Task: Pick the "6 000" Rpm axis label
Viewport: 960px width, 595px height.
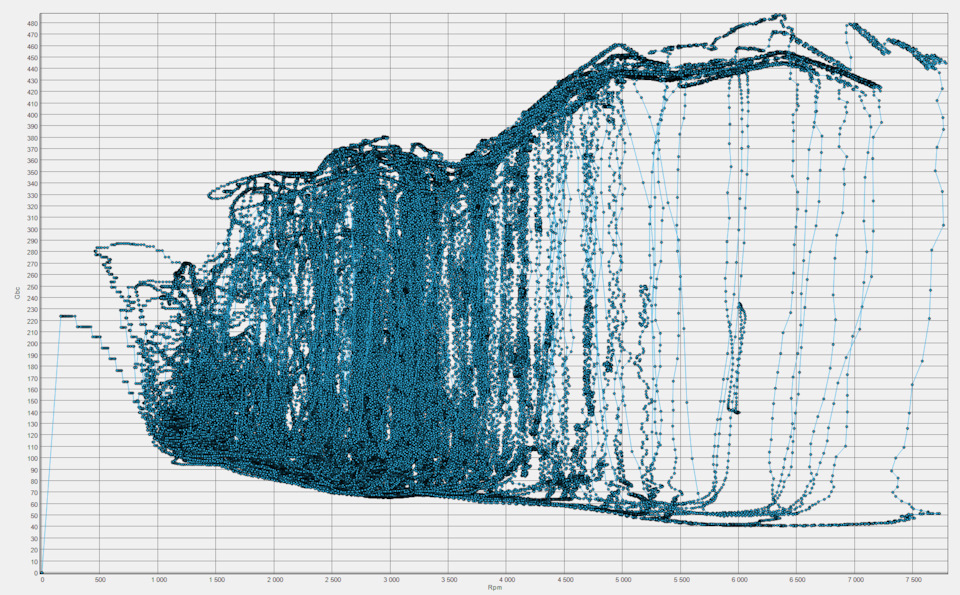Action: [739, 579]
